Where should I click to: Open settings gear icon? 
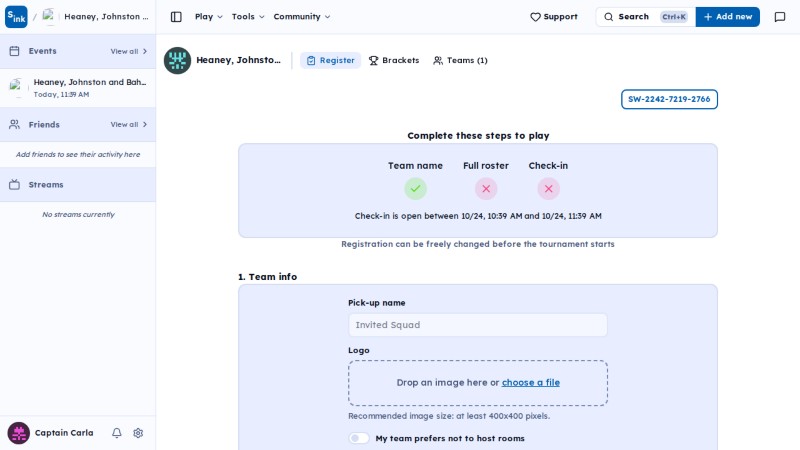[x=138, y=433]
